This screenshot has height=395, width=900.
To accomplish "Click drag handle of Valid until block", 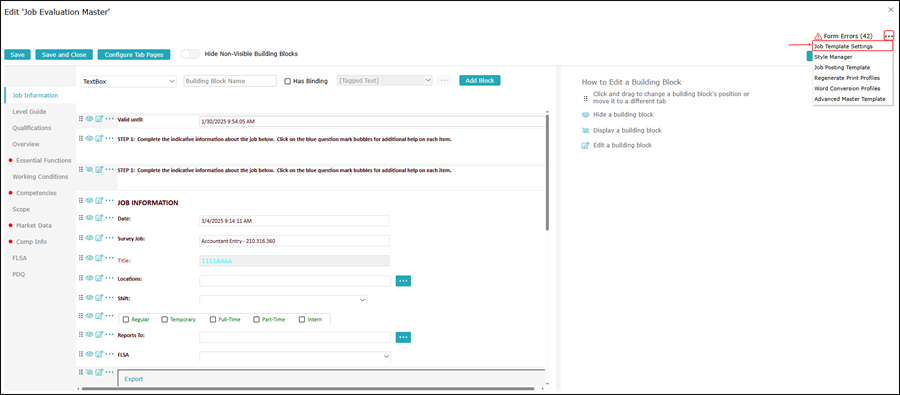I will [x=81, y=119].
